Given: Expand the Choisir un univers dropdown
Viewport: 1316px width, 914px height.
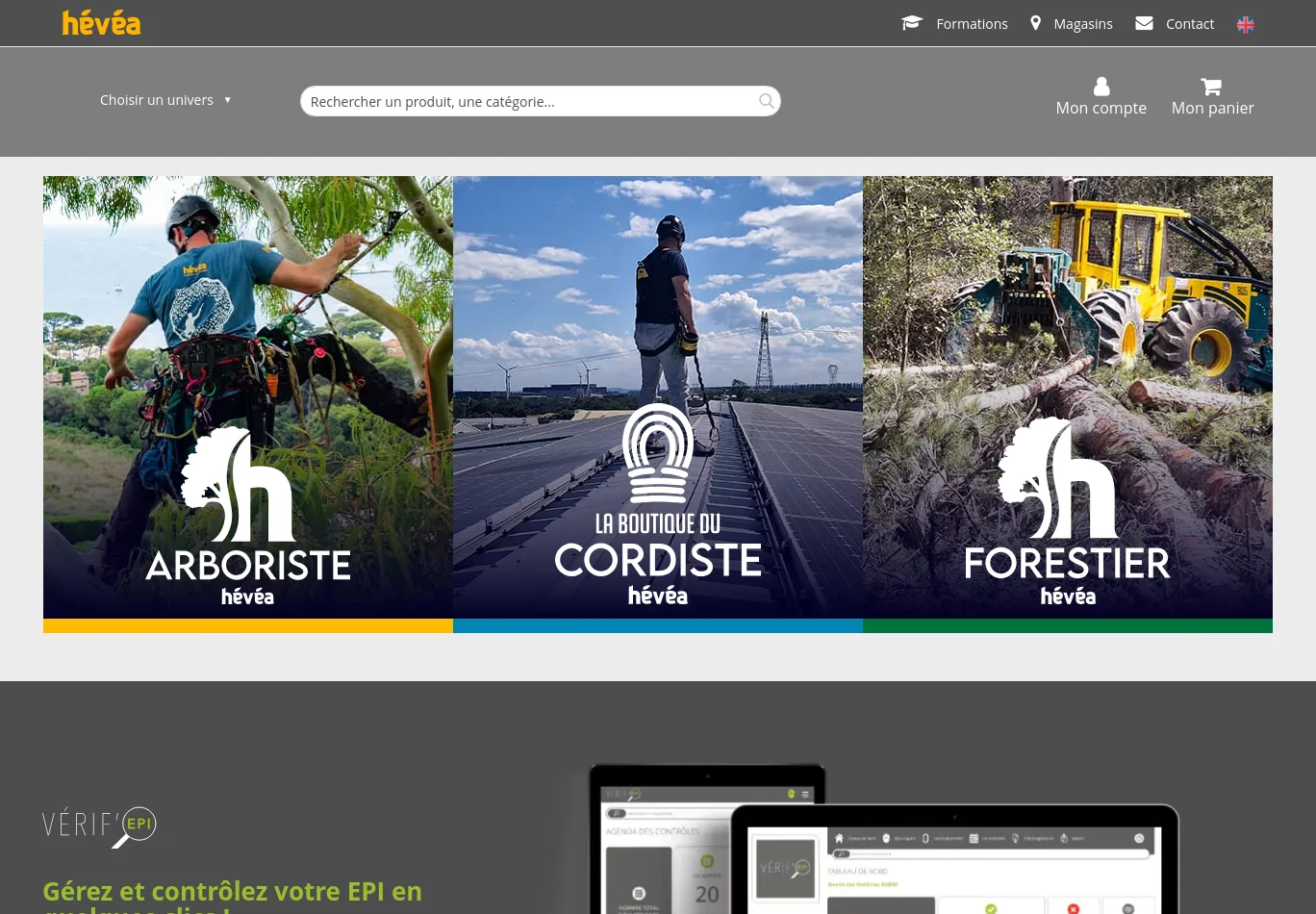Looking at the screenshot, I should [166, 100].
